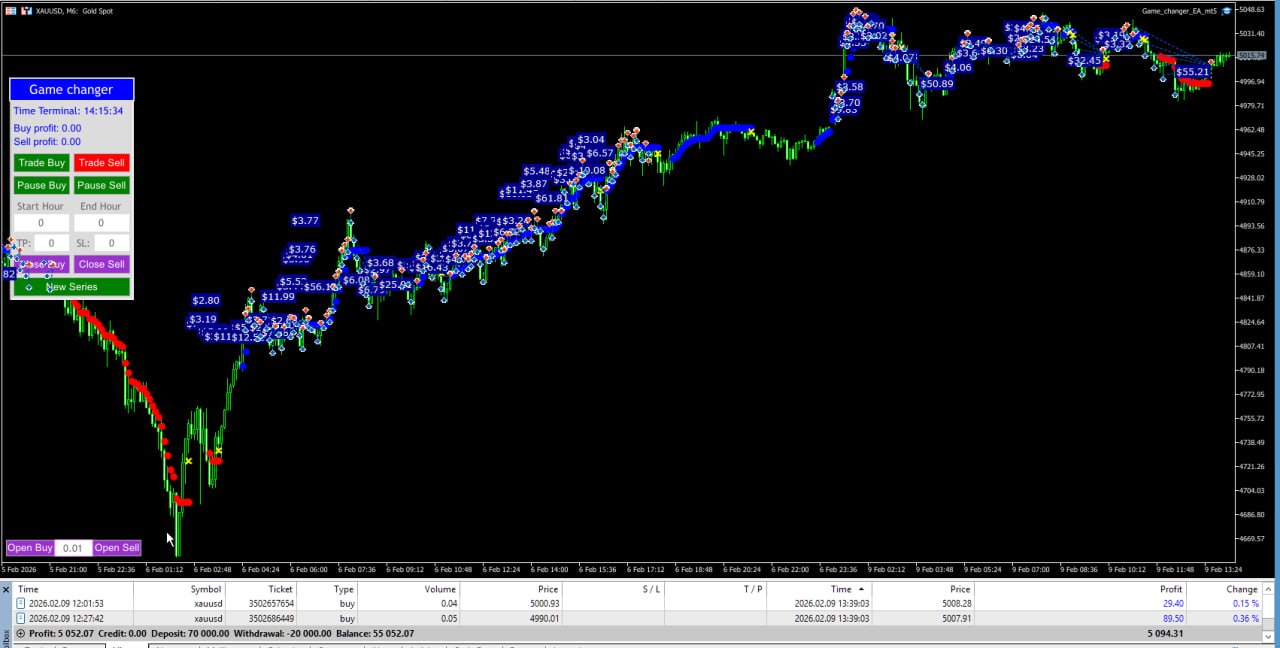This screenshot has height=648, width=1280.
Task: Focus the TP value field
Action: tap(52, 243)
